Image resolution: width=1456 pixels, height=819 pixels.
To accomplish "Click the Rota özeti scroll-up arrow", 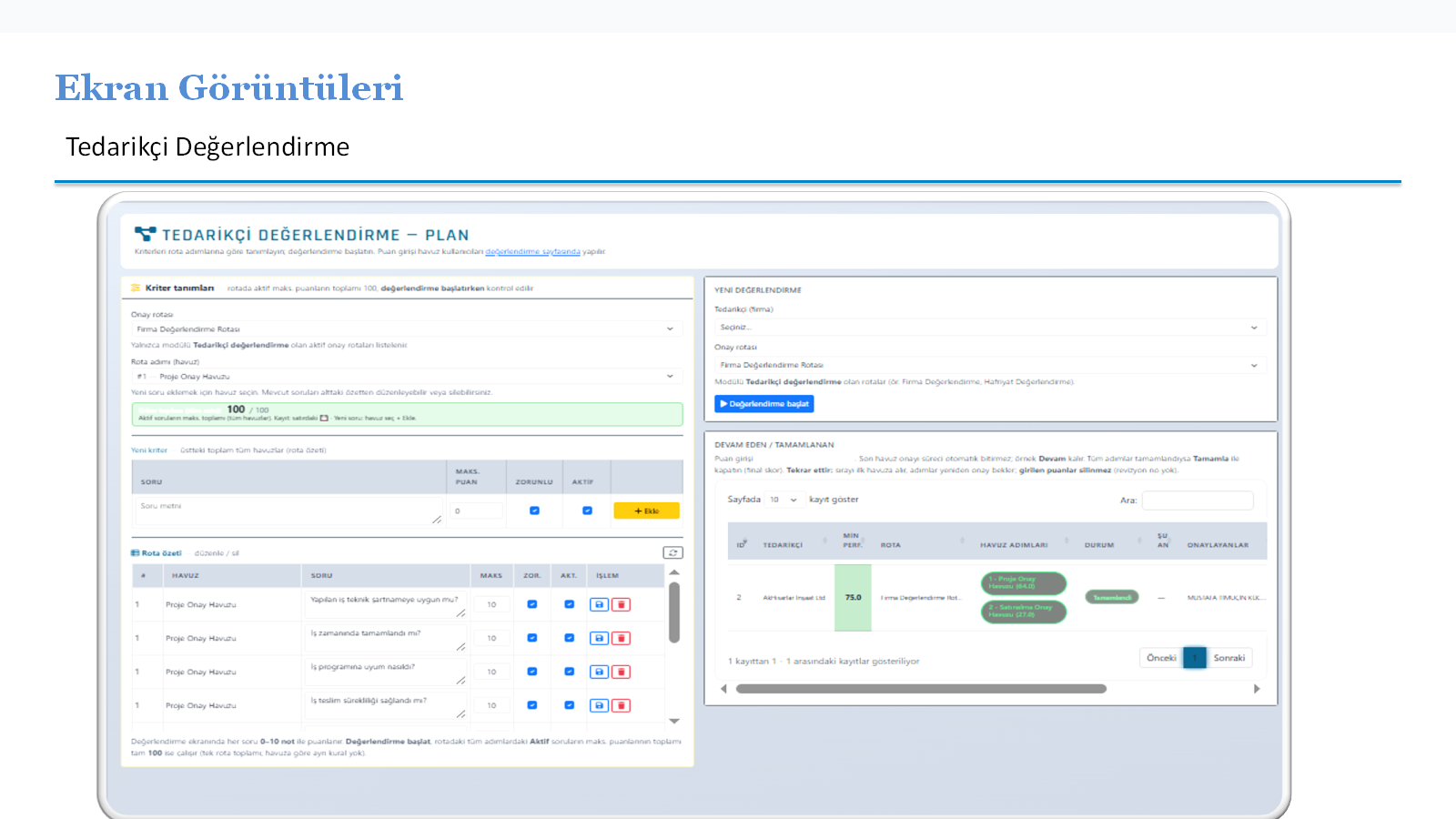I will click(674, 572).
